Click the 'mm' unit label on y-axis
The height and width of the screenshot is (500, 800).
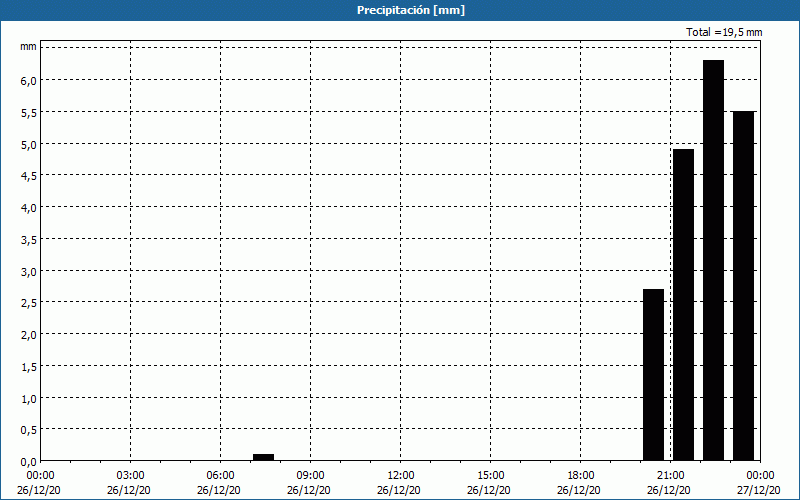point(29,47)
